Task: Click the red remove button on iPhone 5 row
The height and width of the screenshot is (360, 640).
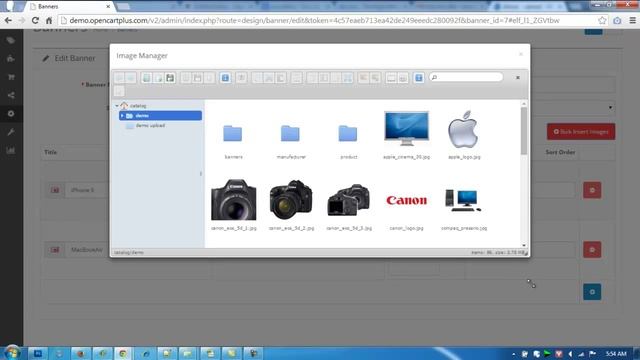Action: click(x=592, y=190)
